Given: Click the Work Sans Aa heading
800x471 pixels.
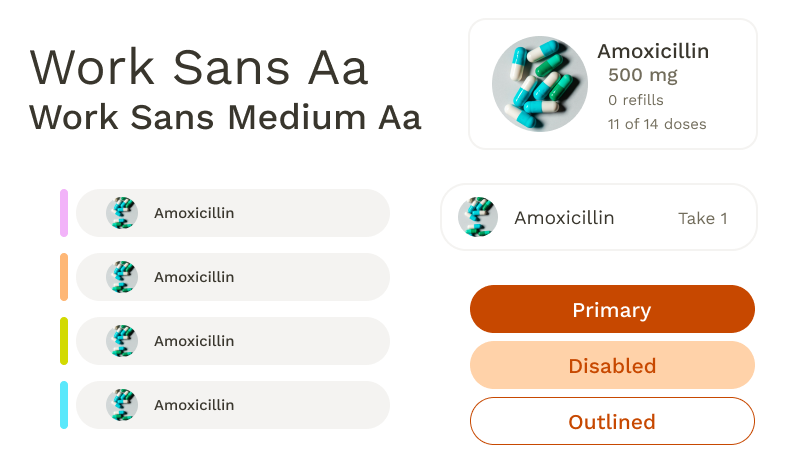Looking at the screenshot, I should point(199,68).
